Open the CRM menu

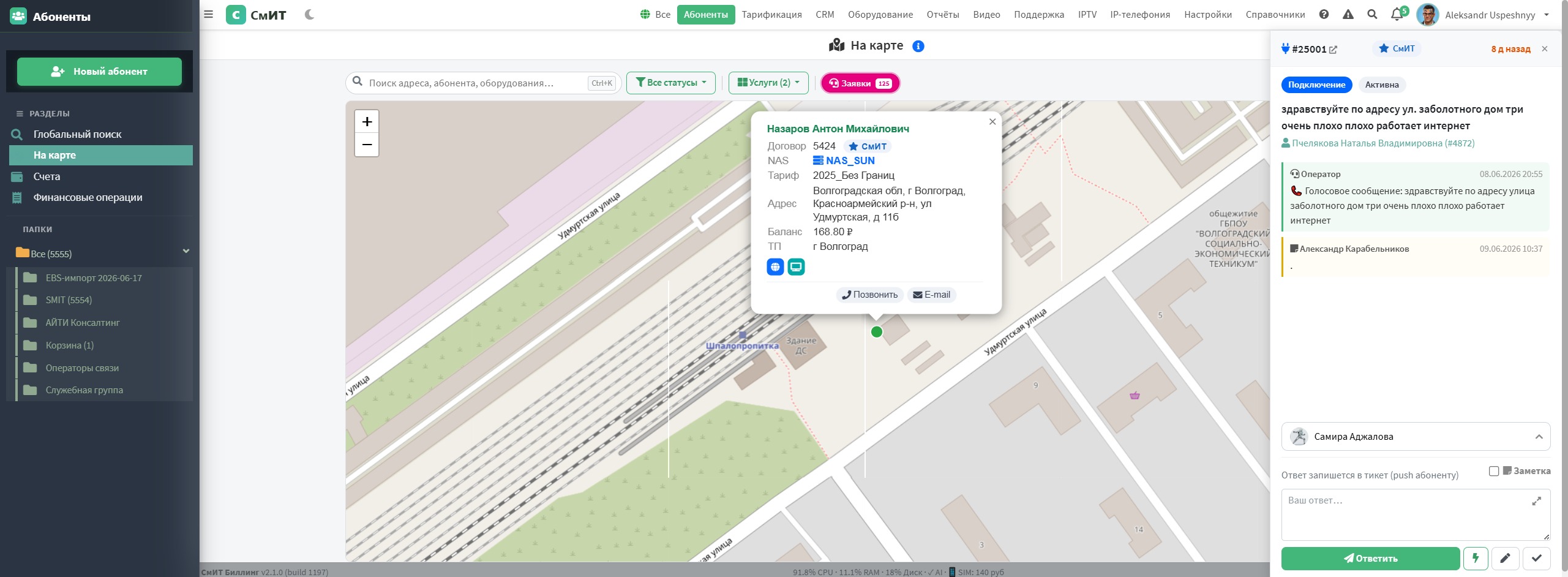tap(825, 15)
